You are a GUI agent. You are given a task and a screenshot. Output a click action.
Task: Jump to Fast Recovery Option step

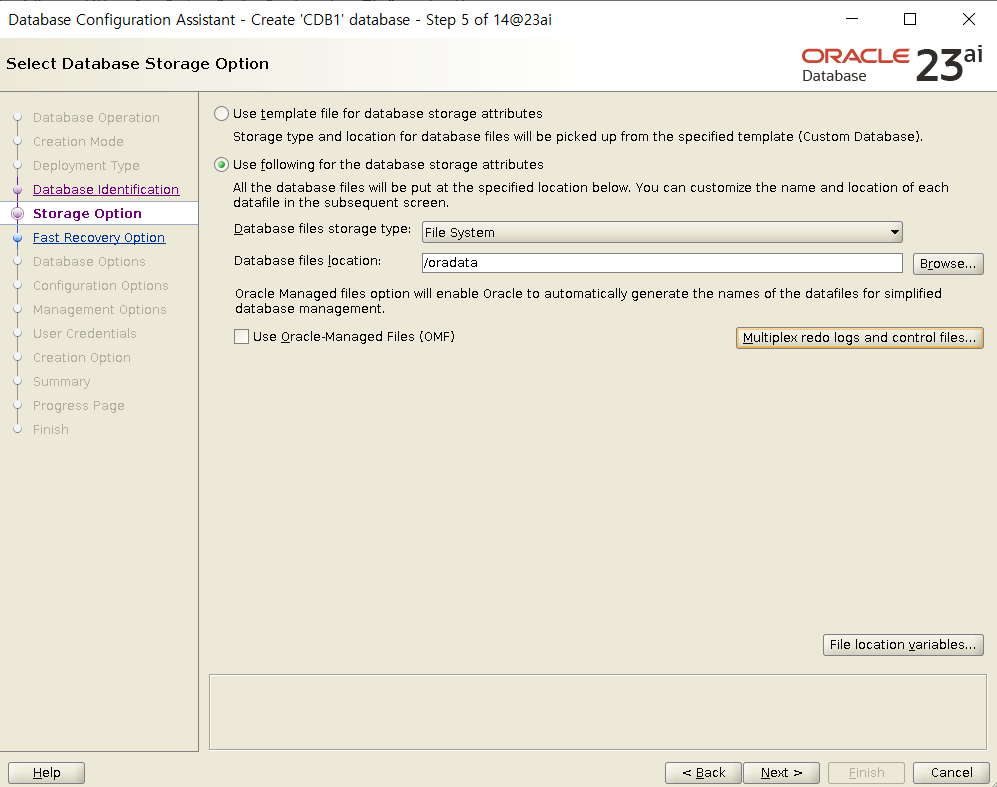click(99, 238)
